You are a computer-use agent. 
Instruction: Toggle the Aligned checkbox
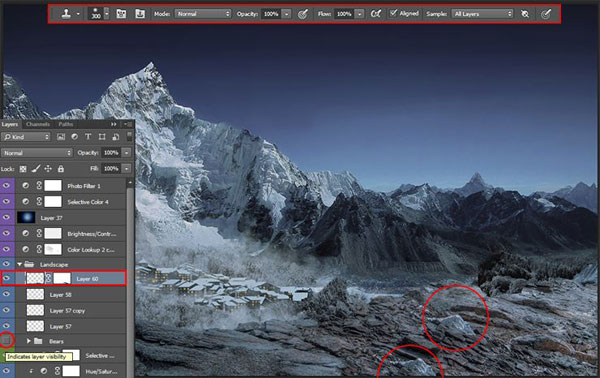(x=393, y=13)
